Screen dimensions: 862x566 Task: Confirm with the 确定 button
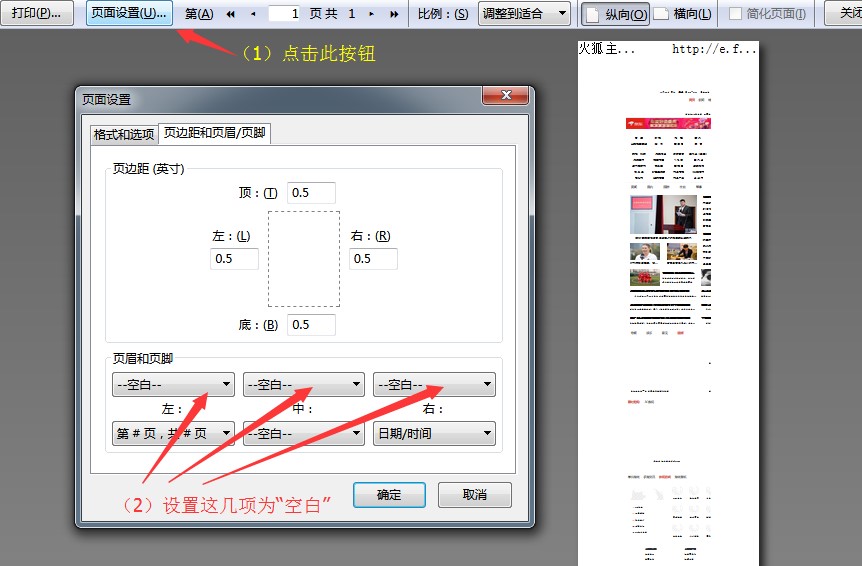click(389, 495)
